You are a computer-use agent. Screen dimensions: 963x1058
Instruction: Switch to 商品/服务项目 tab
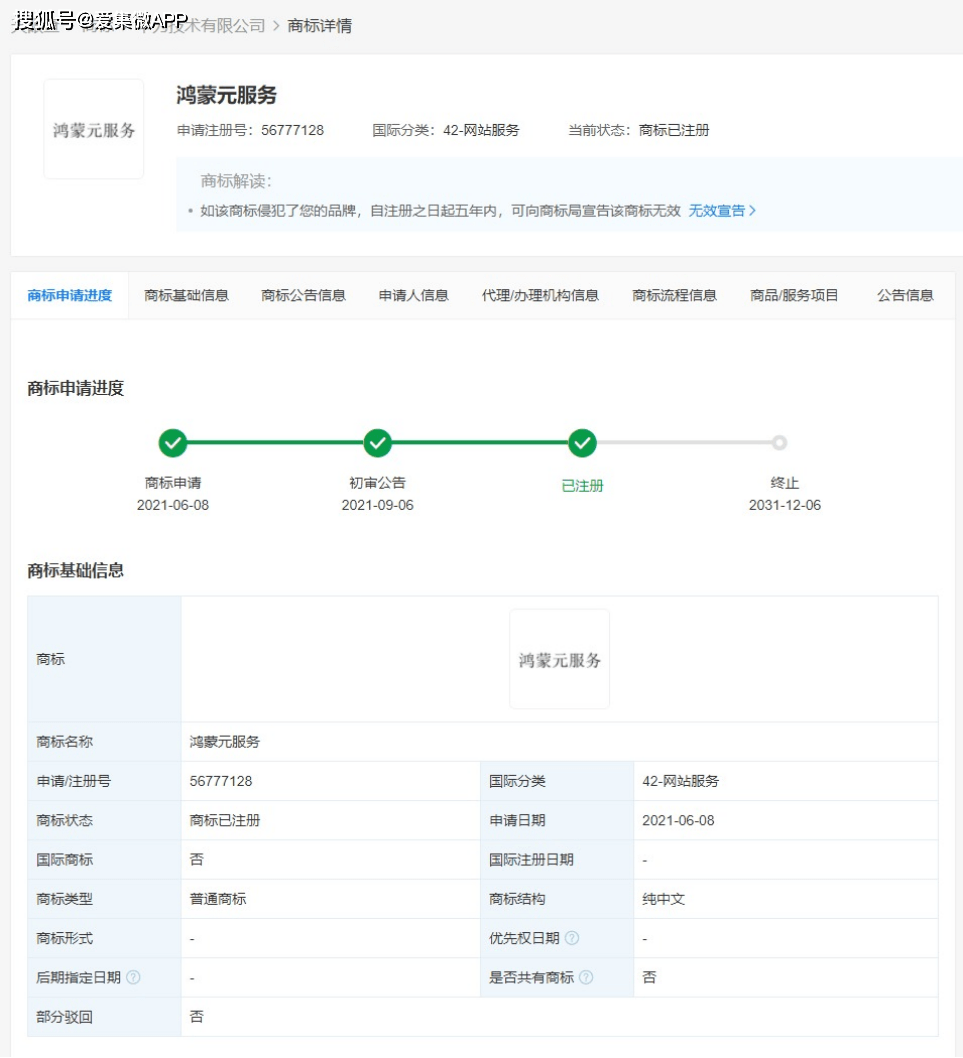click(794, 296)
